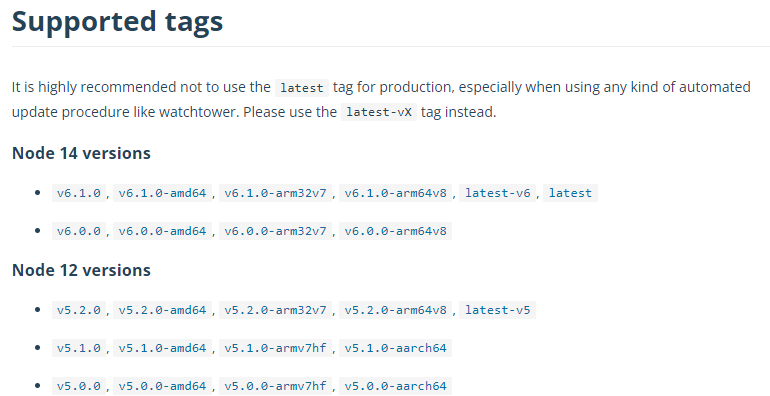Open the v6.1.0-arm64v8 tag
Screen dimensions: 770x396
coord(395,193)
